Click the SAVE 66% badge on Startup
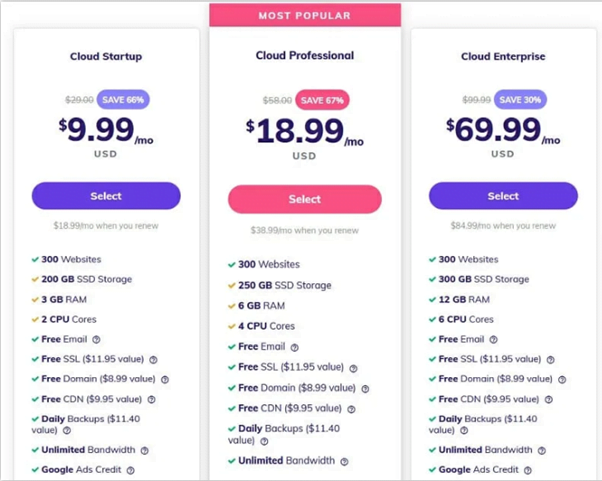This screenshot has width=602, height=481. click(x=123, y=100)
